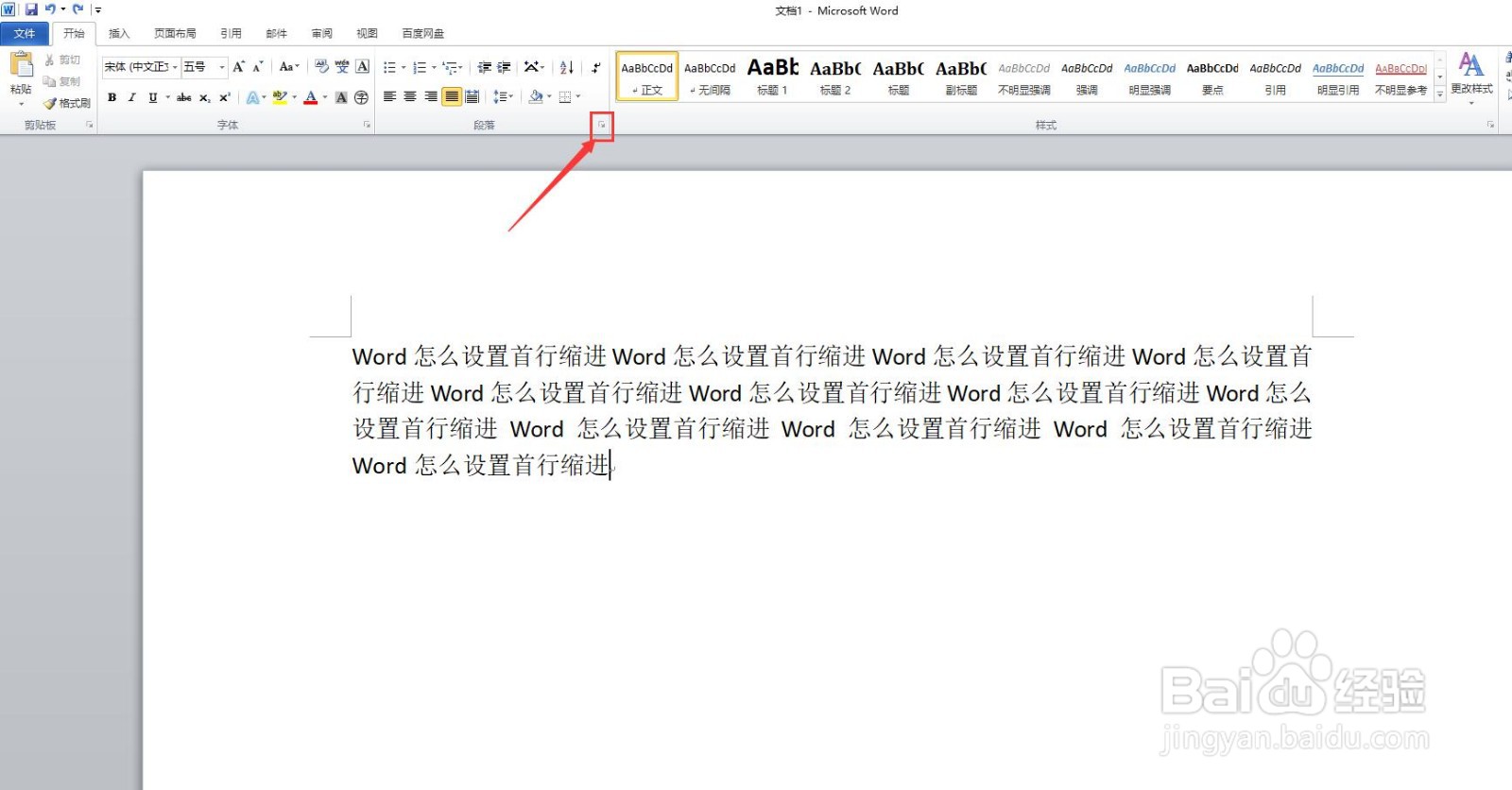Click the Distributed alignment icon
The width and height of the screenshot is (1512, 790).
tap(472, 96)
